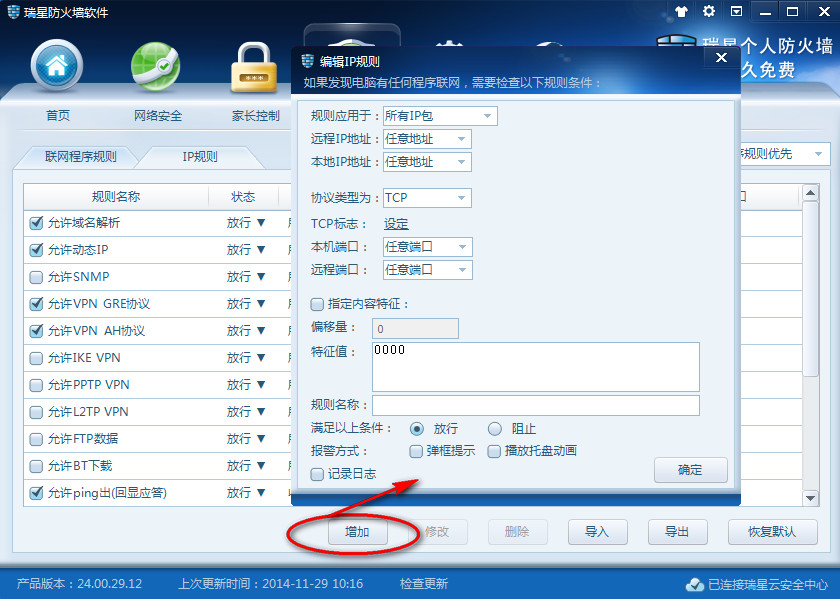Enable the 指定内容特征 checkbox
The image size is (840, 599).
(318, 304)
